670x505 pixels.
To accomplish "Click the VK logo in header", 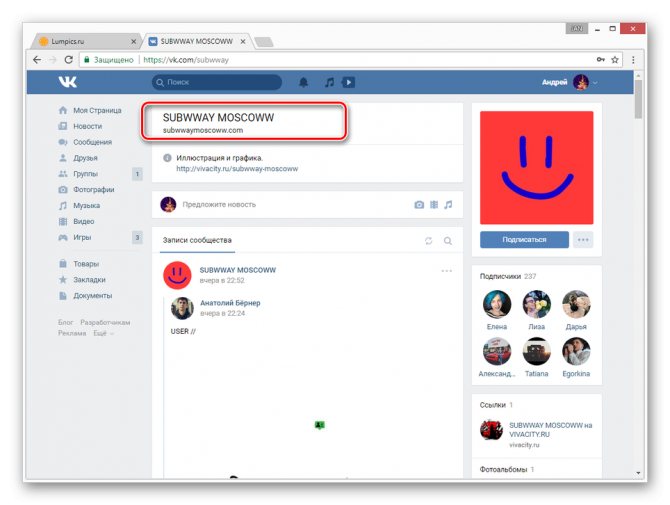I will click(x=68, y=82).
